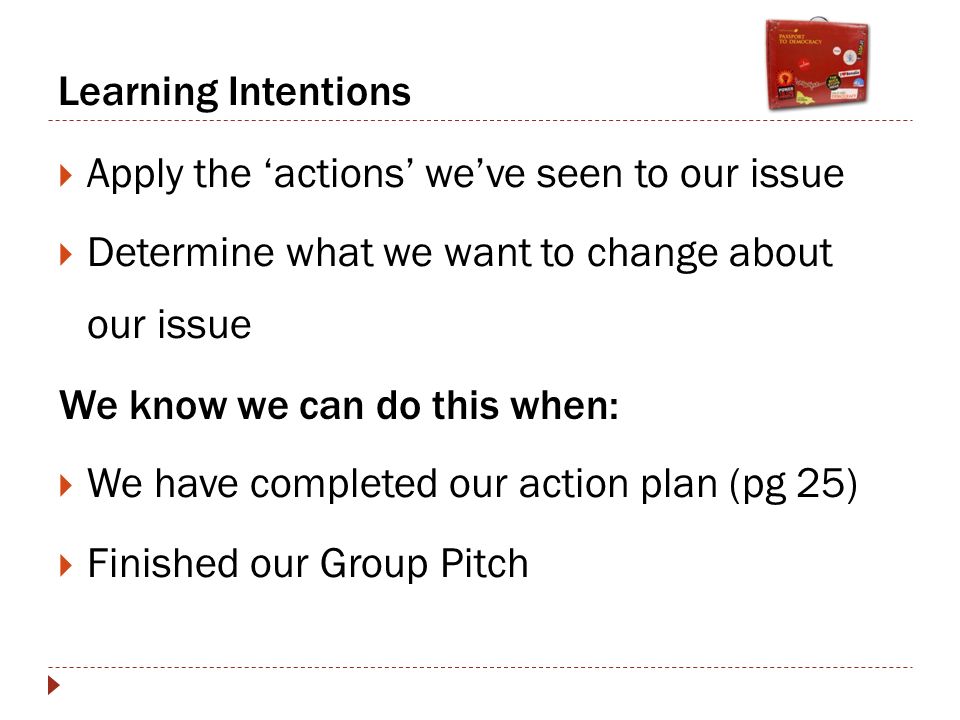Click the quoted word 'actions' in first bullet

pyautogui.click(x=339, y=174)
